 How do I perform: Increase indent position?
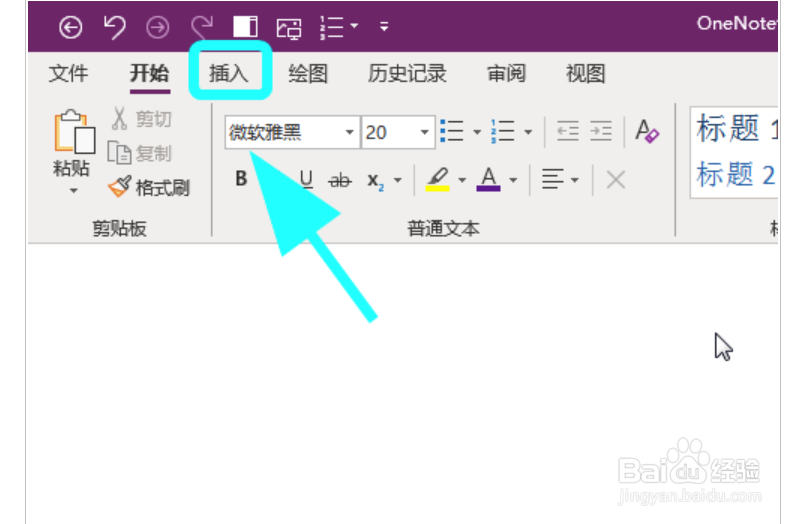[601, 131]
